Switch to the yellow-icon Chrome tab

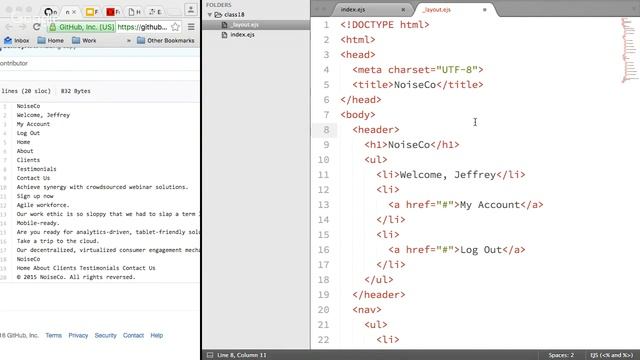click(92, 12)
